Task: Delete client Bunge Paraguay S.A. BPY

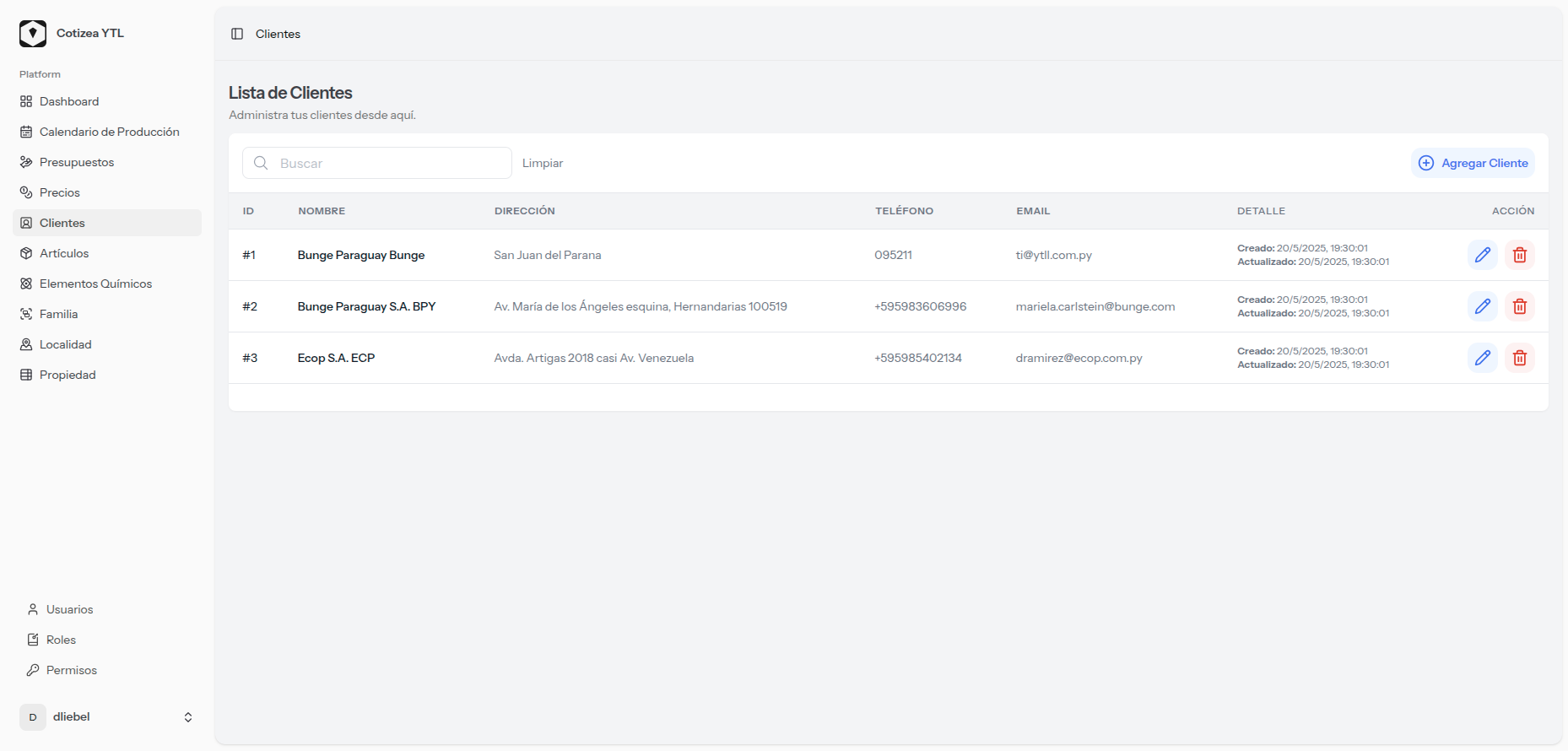Action: point(1519,306)
